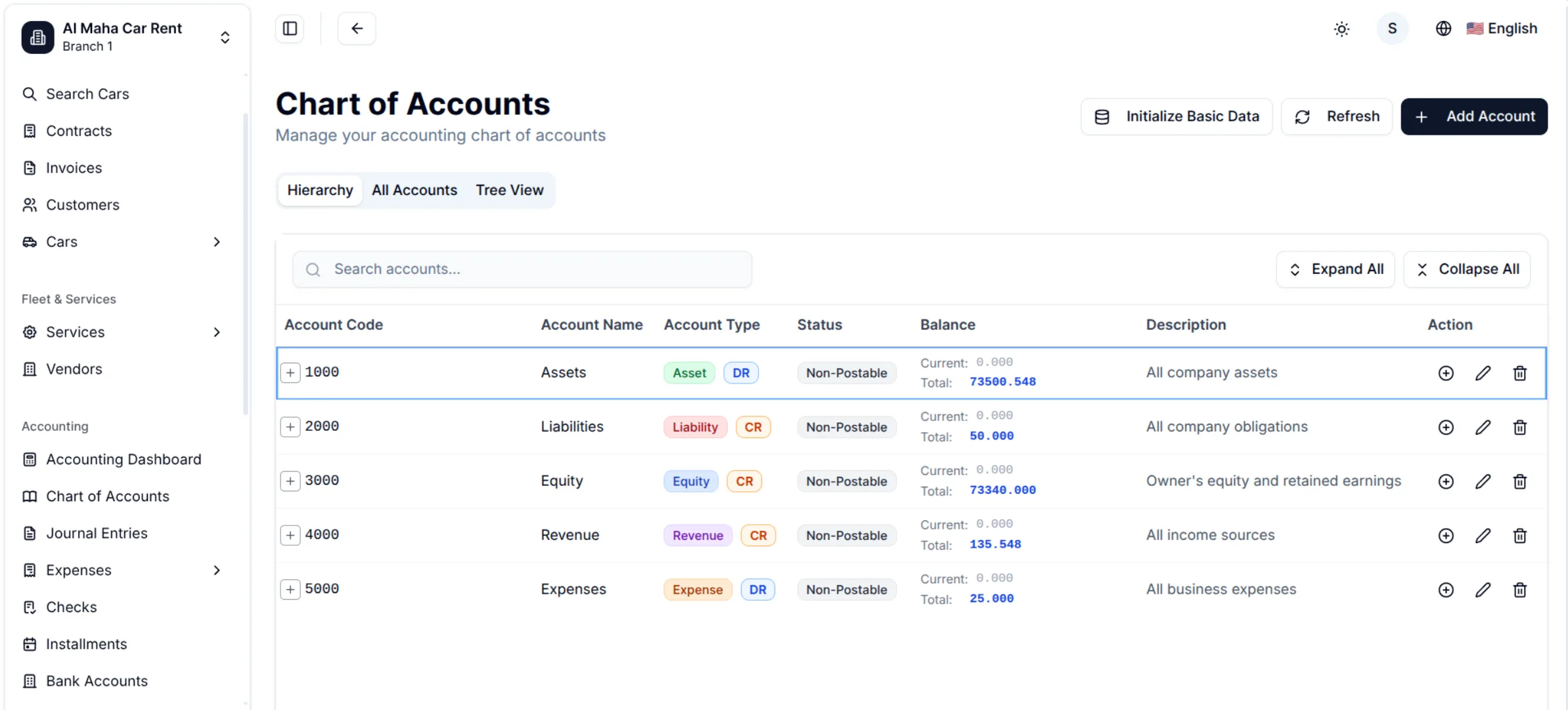
Task: Edit the Revenue account
Action: point(1483,535)
